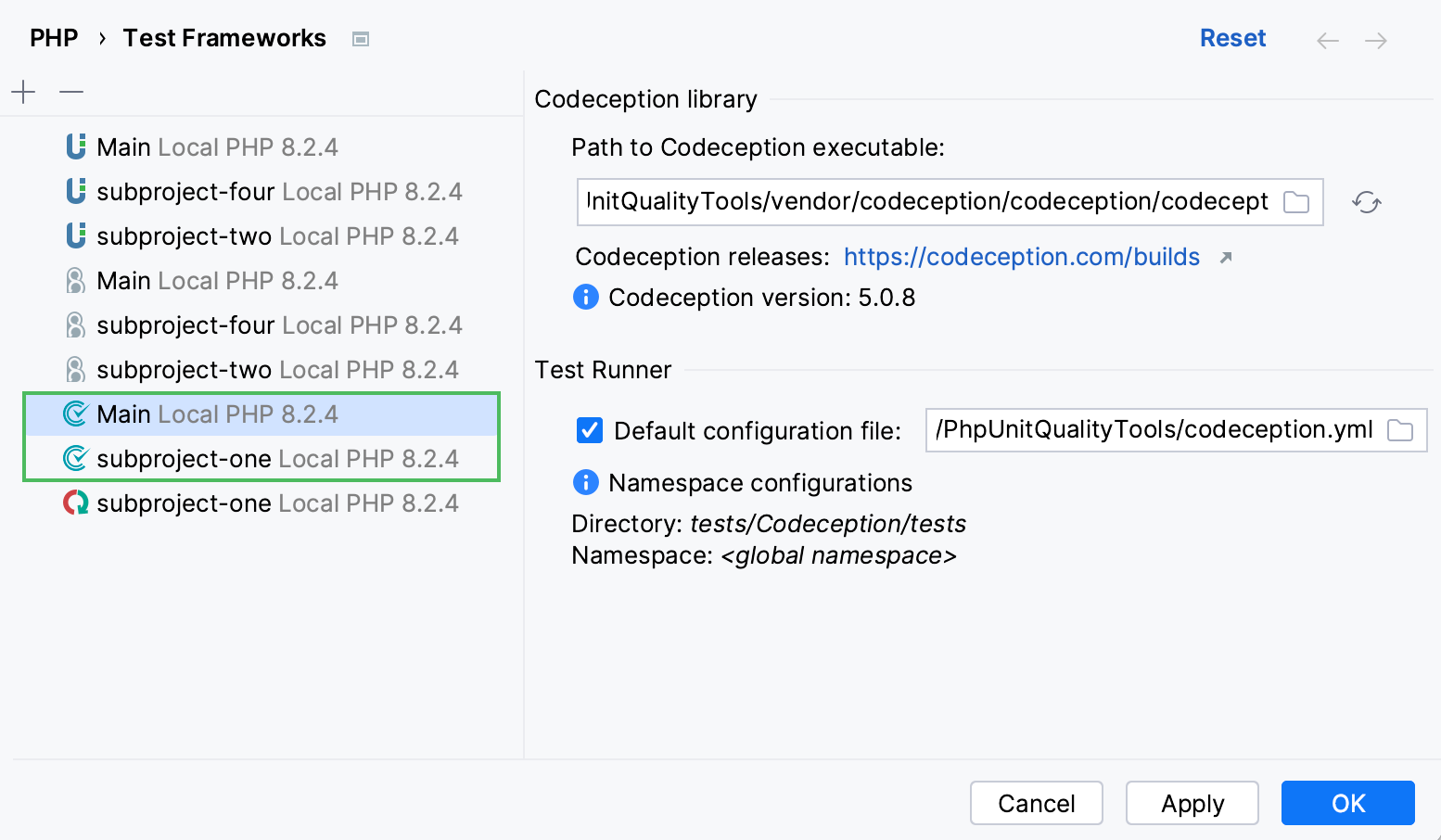The image size is (1441, 840).
Task: Click the Reset link
Action: pyautogui.click(x=1232, y=37)
